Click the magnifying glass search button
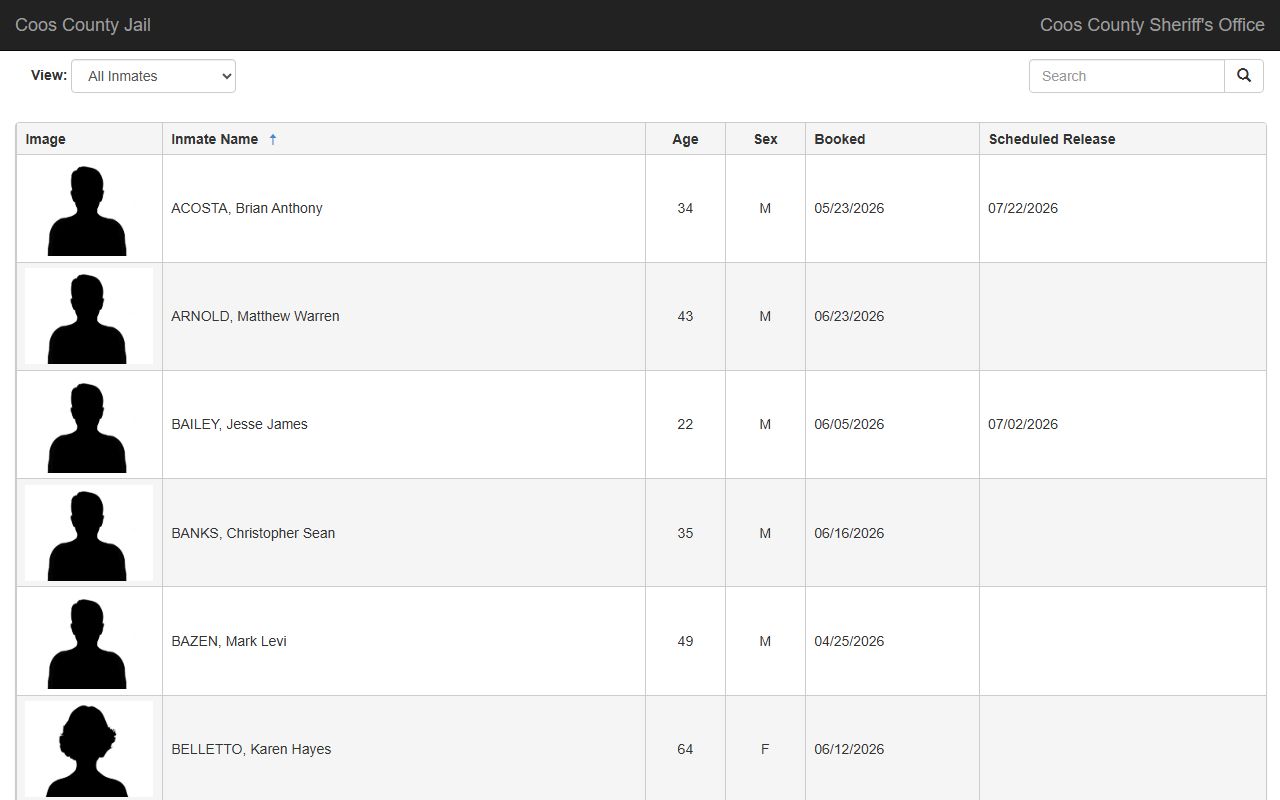Image resolution: width=1280 pixels, height=800 pixels. (1244, 76)
